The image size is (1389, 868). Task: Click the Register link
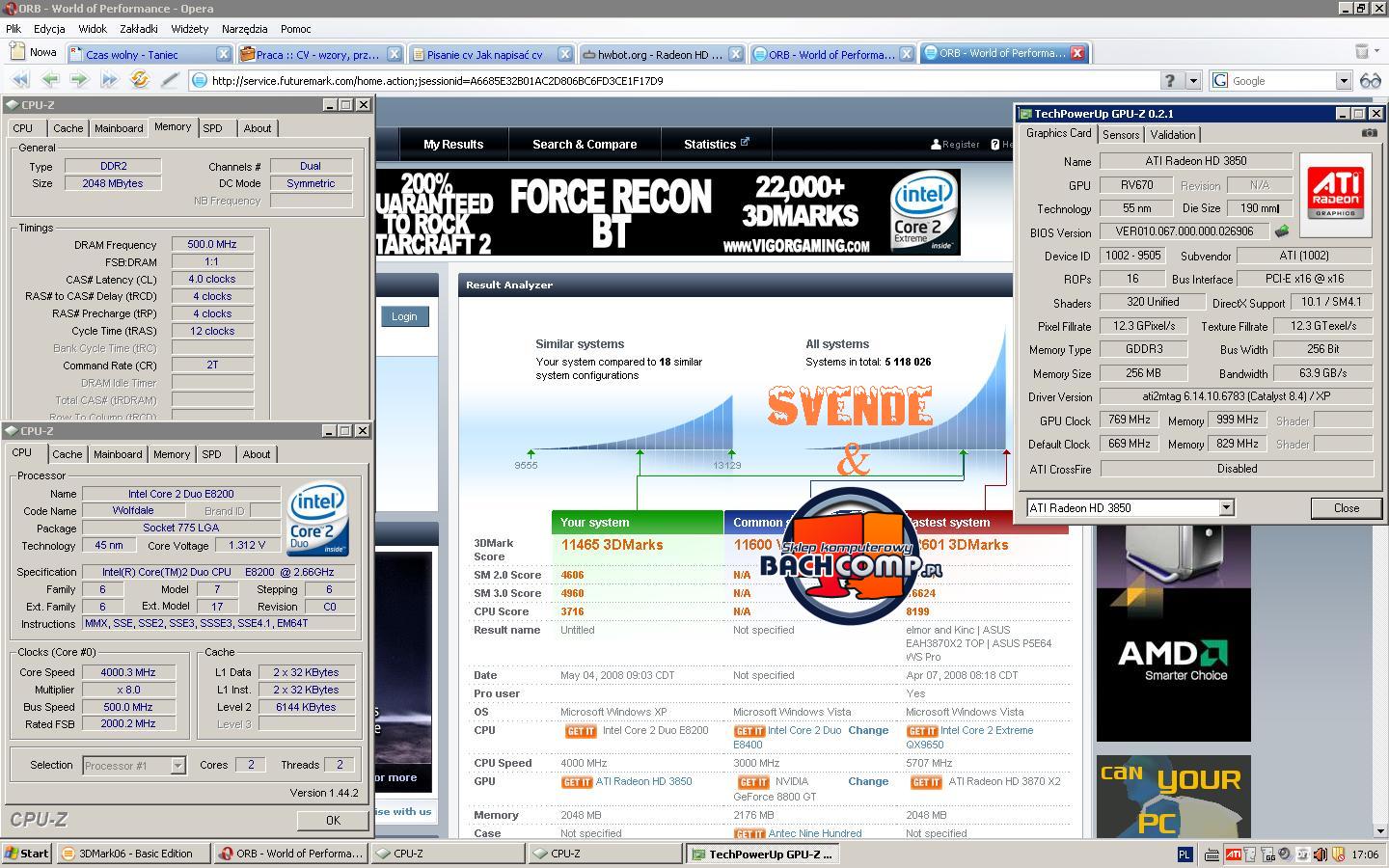[955, 145]
